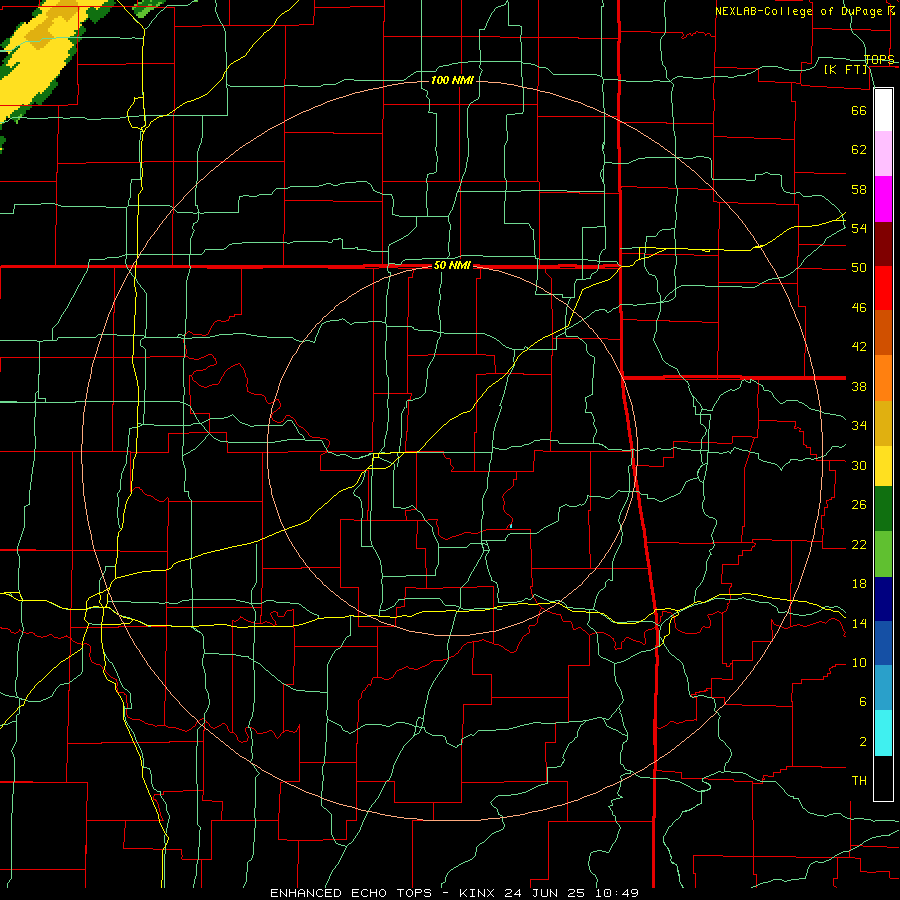Click the white swatch at top of legend

883,110
